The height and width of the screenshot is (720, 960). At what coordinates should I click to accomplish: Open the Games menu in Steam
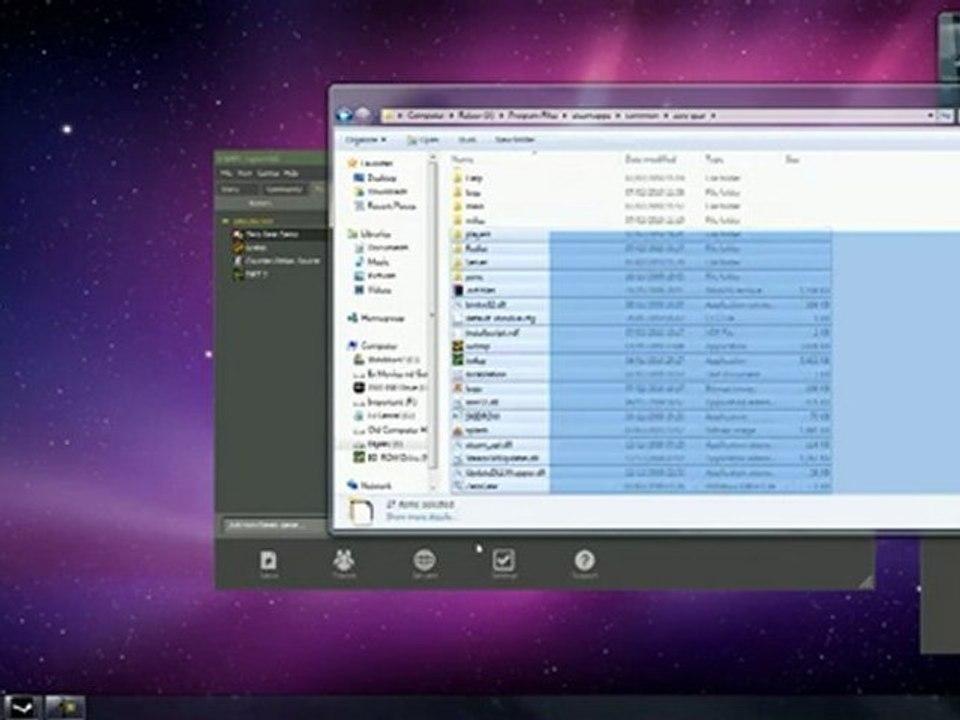pyautogui.click(x=268, y=173)
